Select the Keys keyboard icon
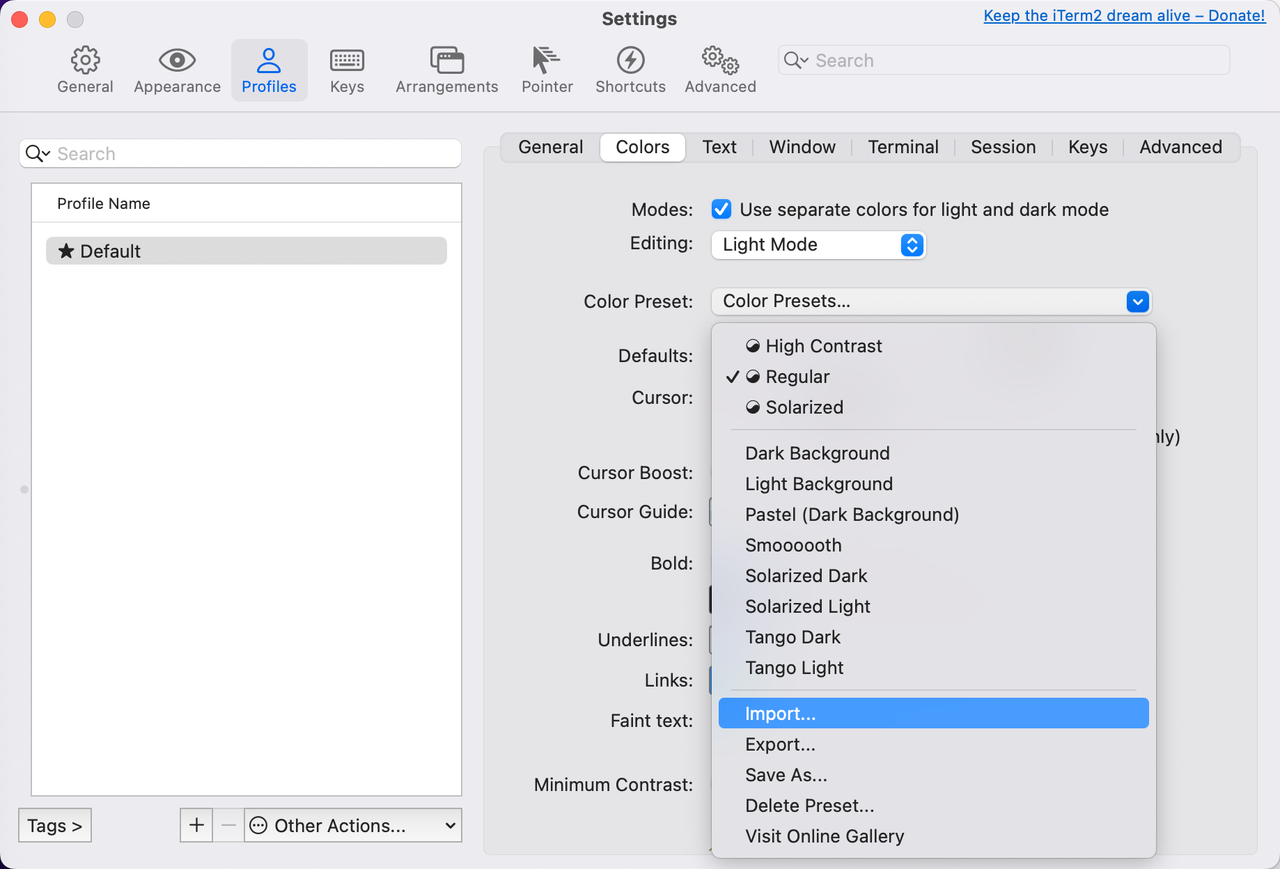 pyautogui.click(x=347, y=61)
